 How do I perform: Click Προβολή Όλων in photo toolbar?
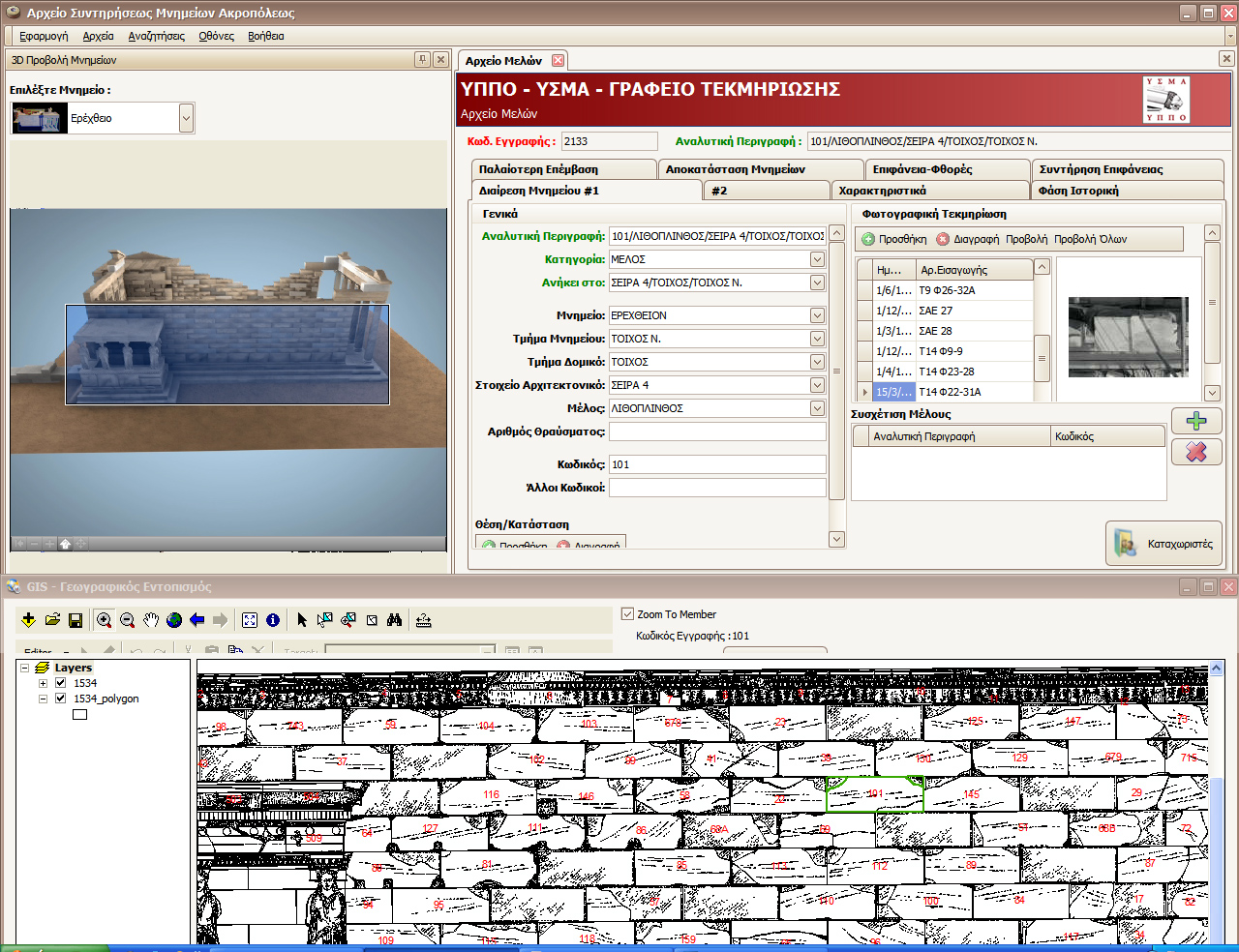click(x=1091, y=239)
